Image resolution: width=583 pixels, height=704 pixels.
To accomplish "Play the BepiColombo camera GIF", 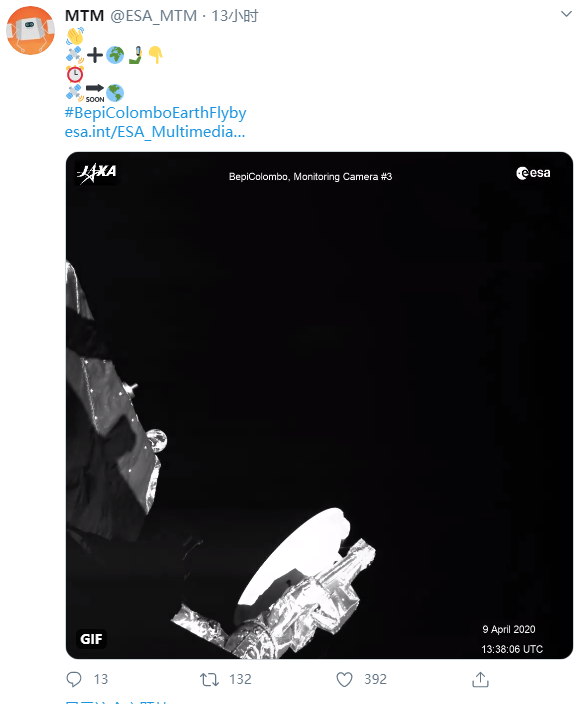I will 319,405.
